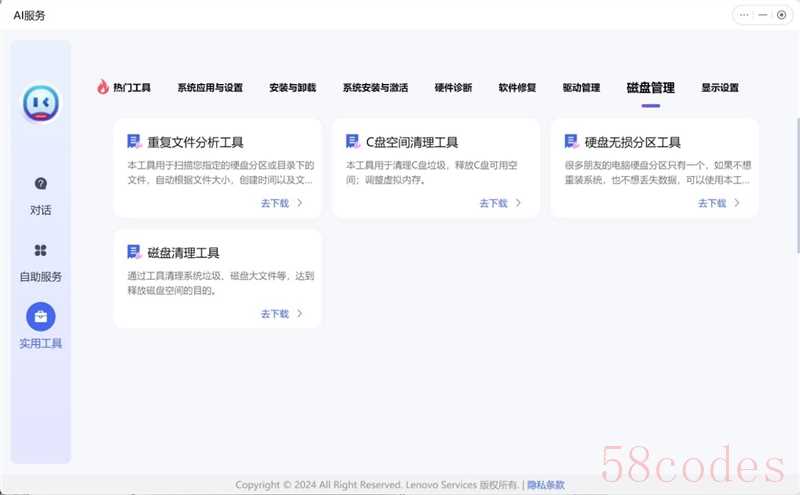The image size is (800, 495).
Task: Switch to the 系统应用与设置 tab
Action: (210, 88)
